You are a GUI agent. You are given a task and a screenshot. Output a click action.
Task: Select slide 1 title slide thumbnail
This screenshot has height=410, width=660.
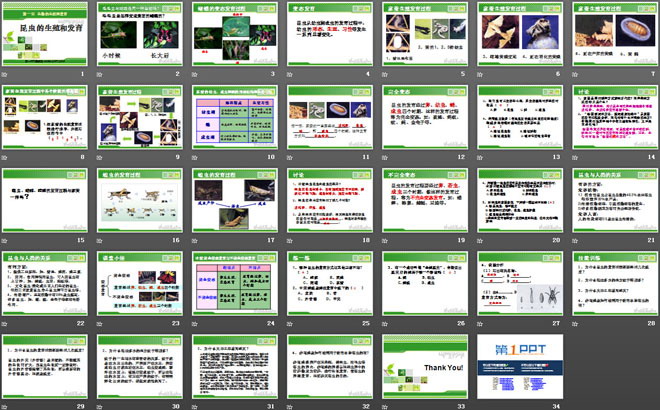coord(47,37)
